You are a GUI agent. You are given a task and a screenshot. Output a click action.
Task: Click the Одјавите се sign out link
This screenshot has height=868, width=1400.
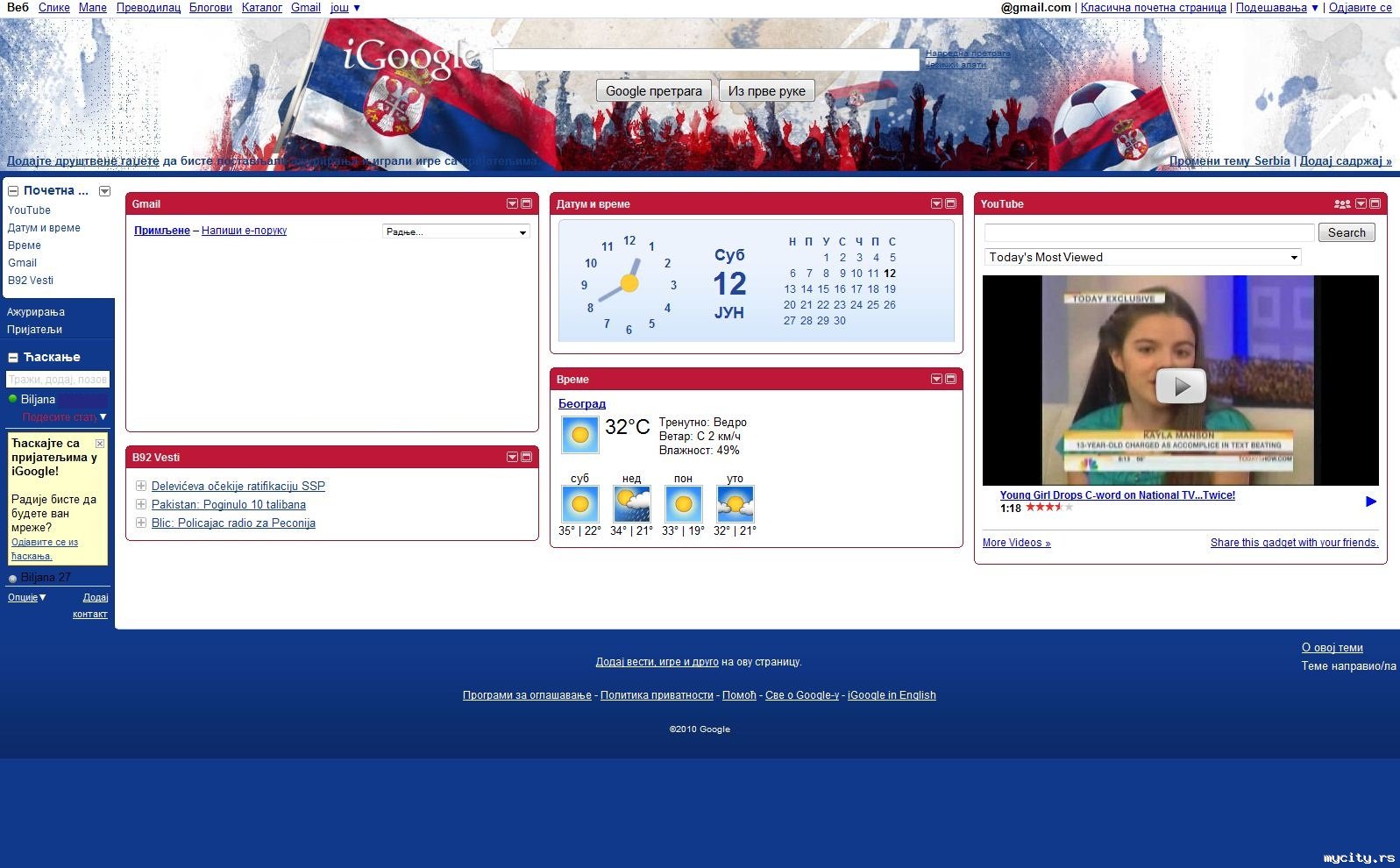(x=1361, y=7)
